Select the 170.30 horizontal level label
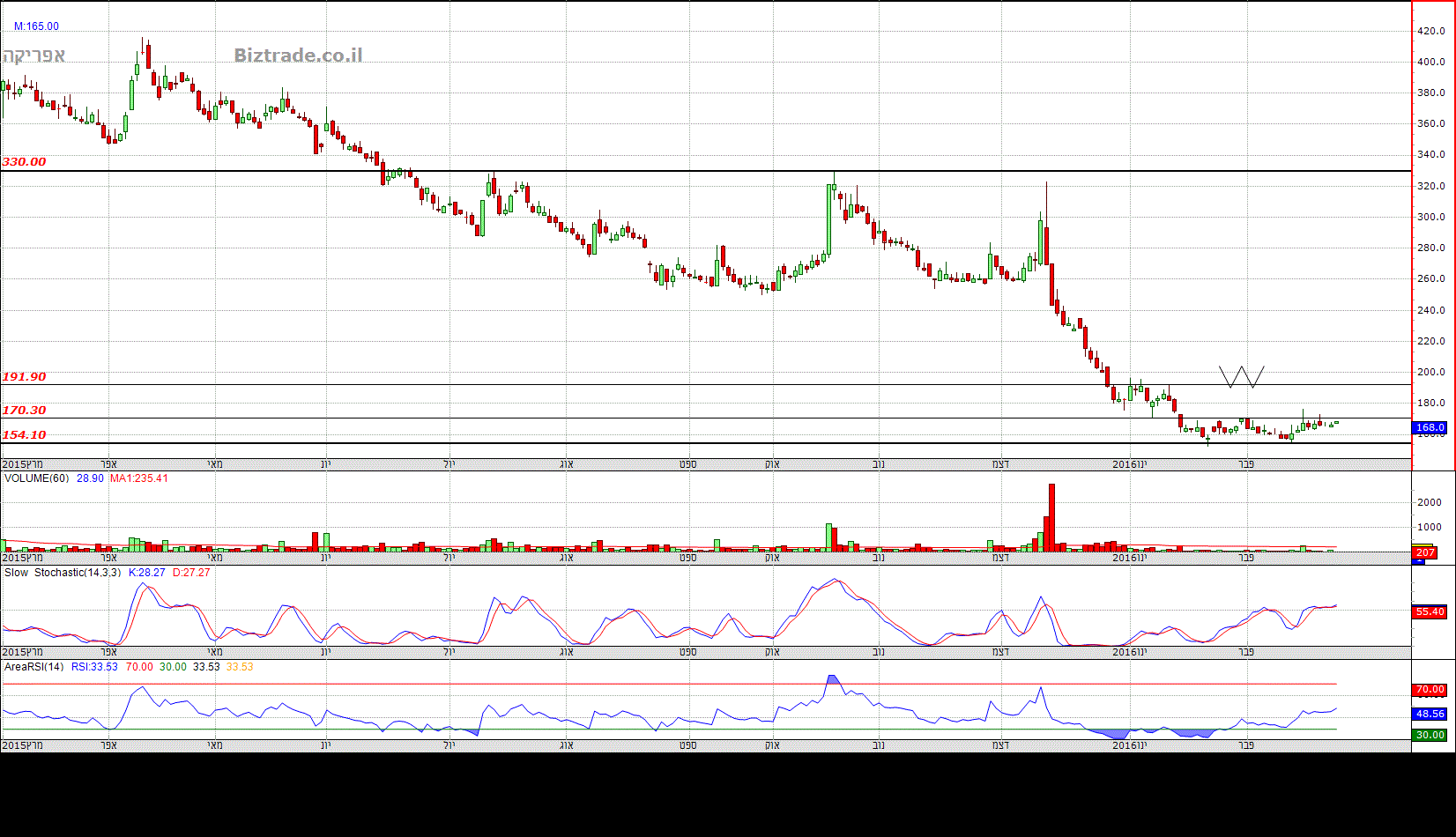 [24, 411]
